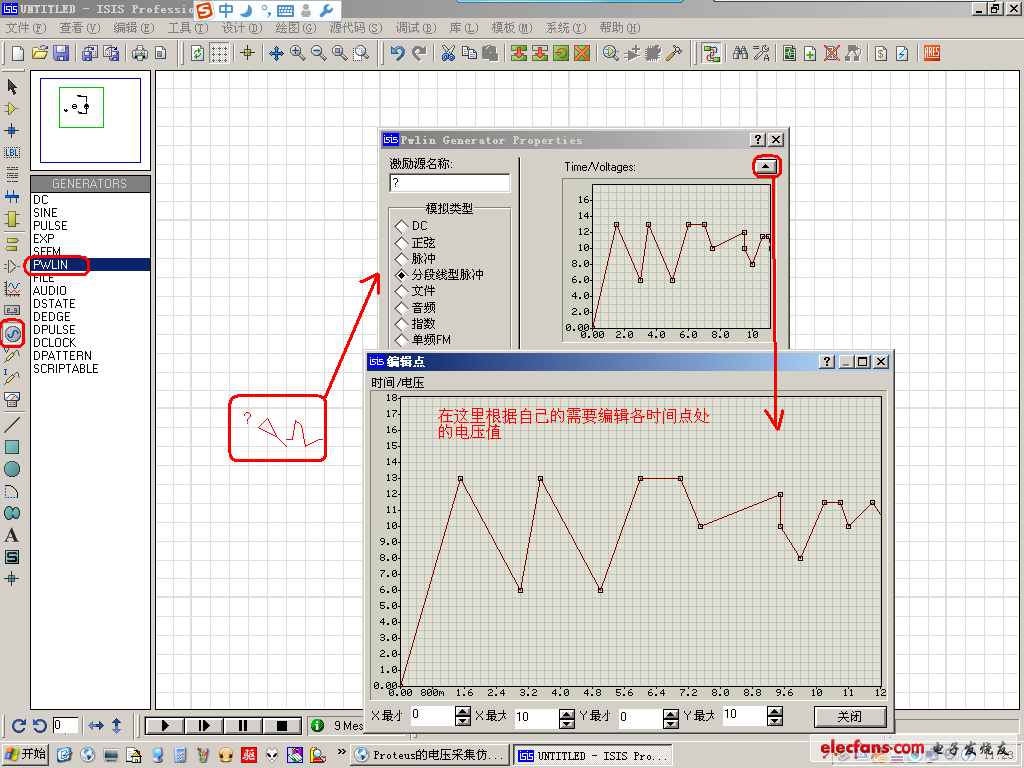The height and width of the screenshot is (768, 1024).
Task: Open the 工具 menu
Action: (x=188, y=27)
